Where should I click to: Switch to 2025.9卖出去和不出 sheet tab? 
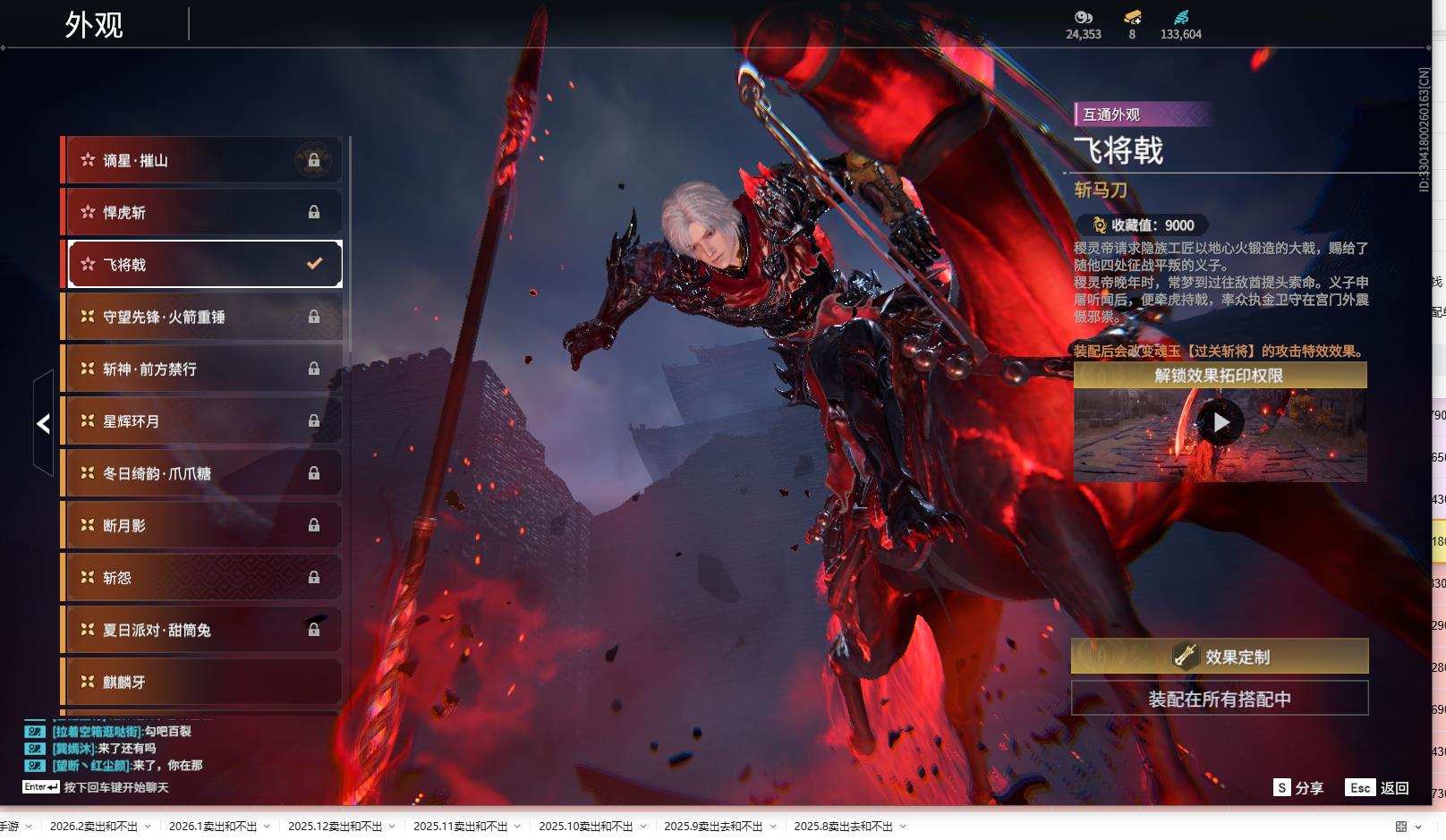713,827
